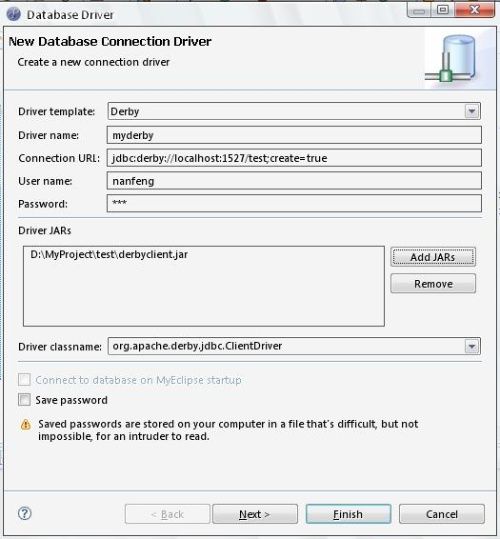Go to the next wizard page
Screen dimensions: 500x539
pyautogui.click(x=255, y=514)
